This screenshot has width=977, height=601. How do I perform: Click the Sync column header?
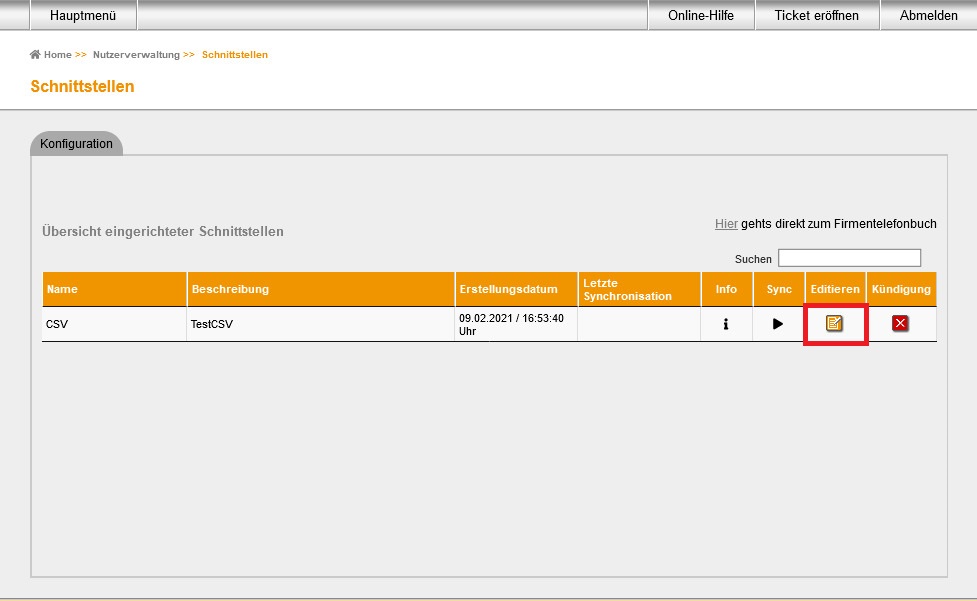[779, 289]
